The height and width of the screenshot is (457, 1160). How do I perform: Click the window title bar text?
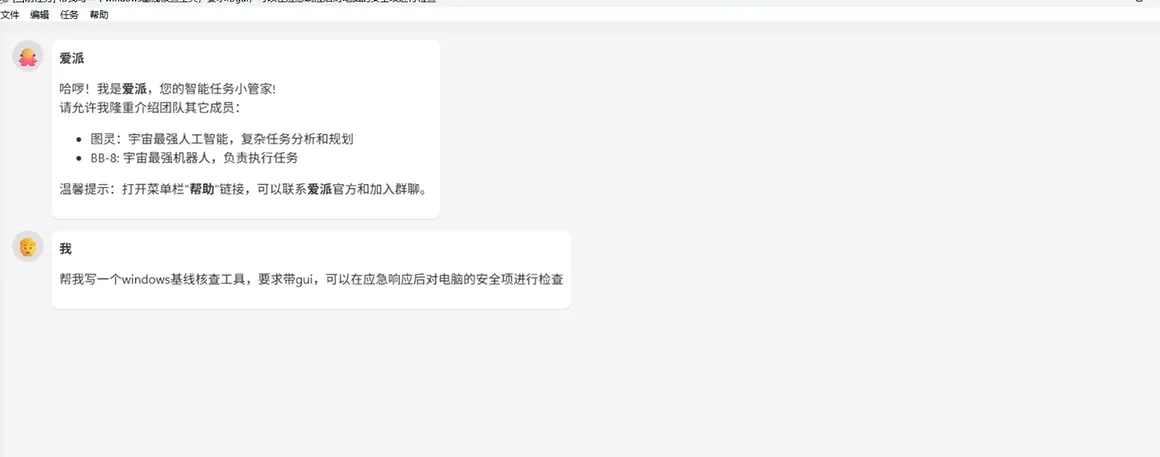click(222, 1)
